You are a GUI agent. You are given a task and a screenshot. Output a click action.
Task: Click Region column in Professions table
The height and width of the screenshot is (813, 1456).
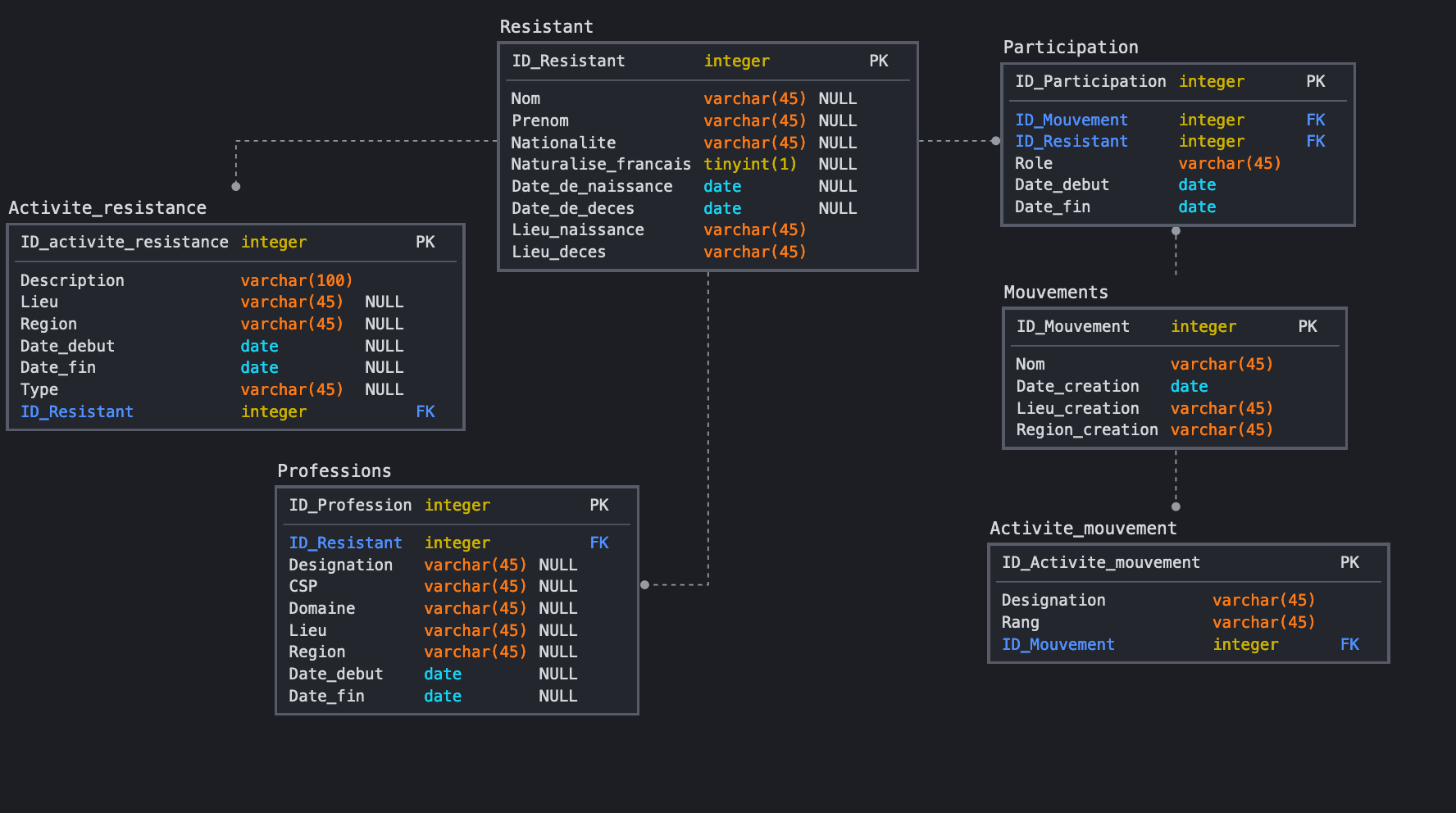coord(457,652)
